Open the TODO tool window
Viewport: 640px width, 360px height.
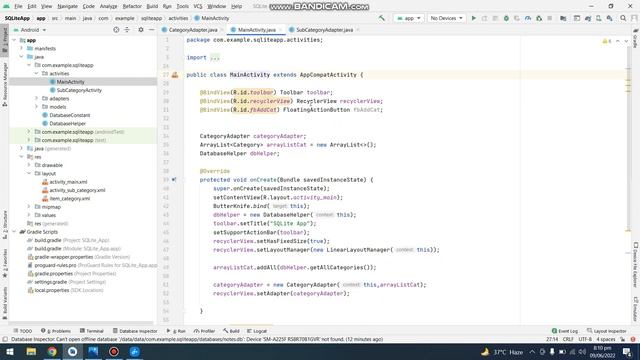pos(23,331)
